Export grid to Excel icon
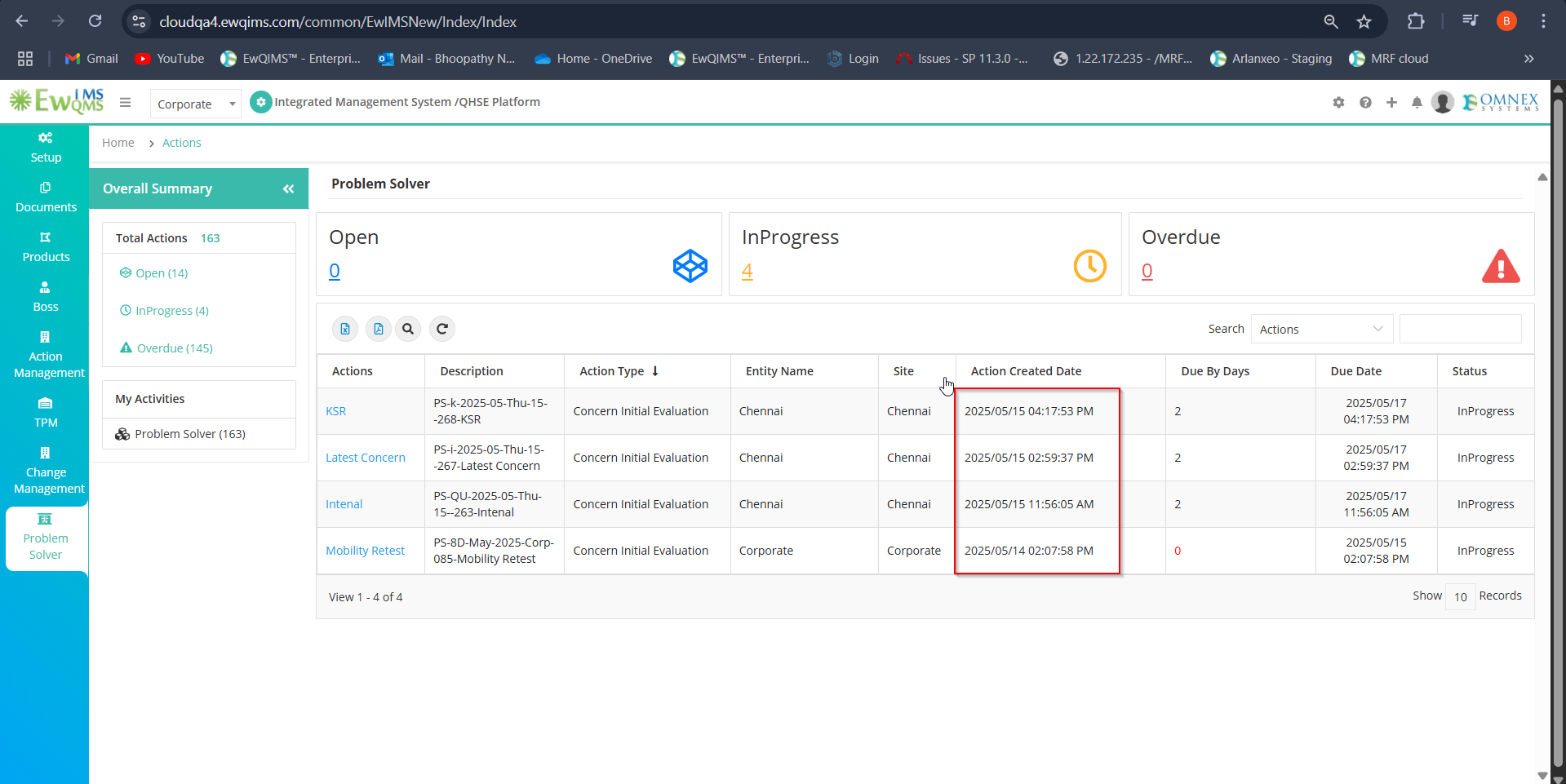Viewport: 1566px width, 784px height. click(x=345, y=329)
